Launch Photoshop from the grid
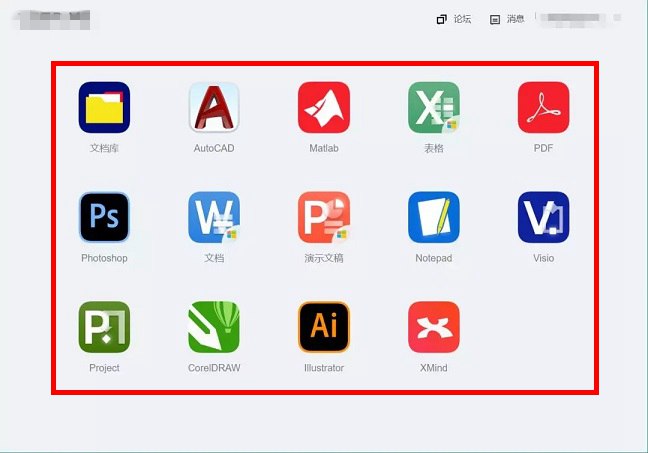 [x=104, y=217]
